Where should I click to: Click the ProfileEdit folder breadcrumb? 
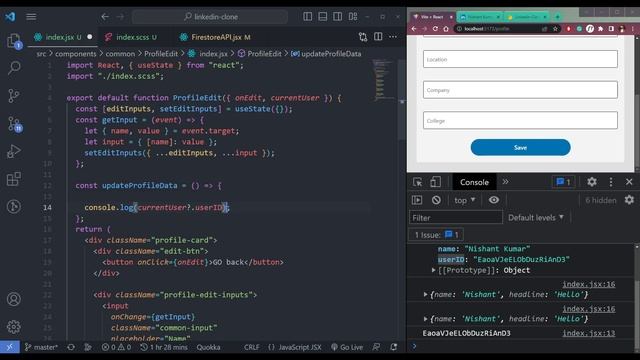161,53
